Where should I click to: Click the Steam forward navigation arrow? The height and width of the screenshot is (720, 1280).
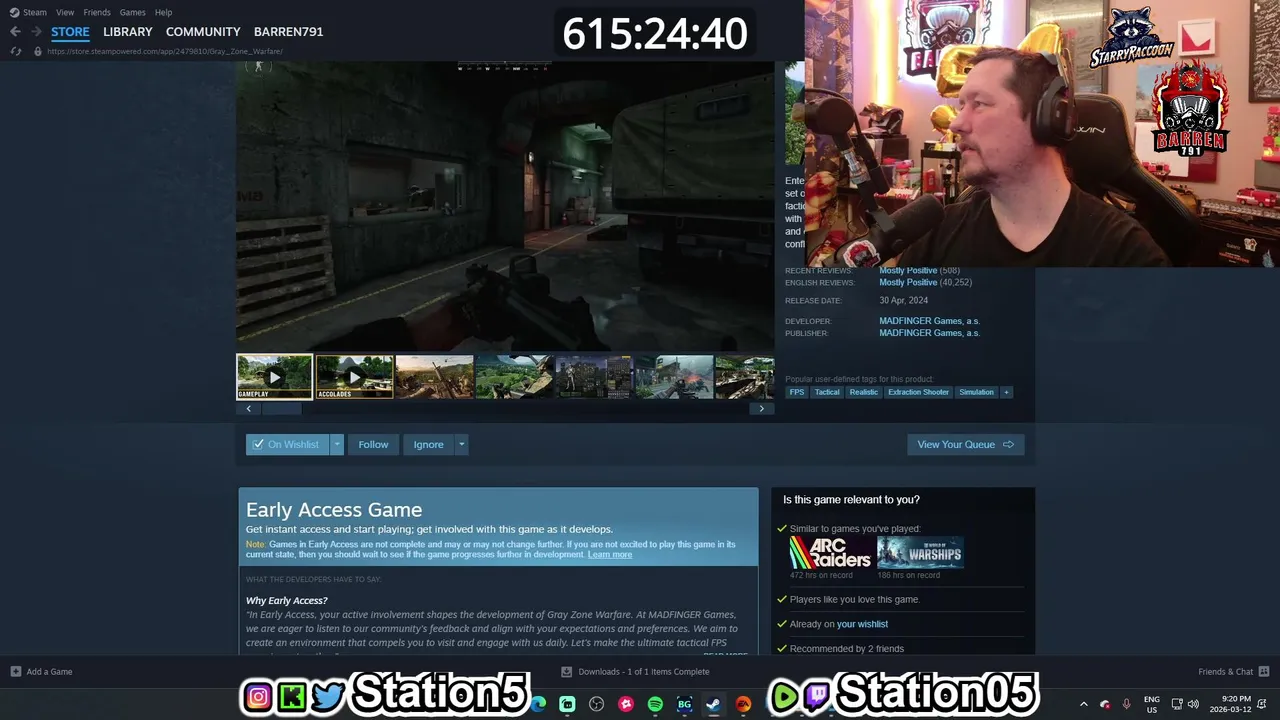click(35, 32)
